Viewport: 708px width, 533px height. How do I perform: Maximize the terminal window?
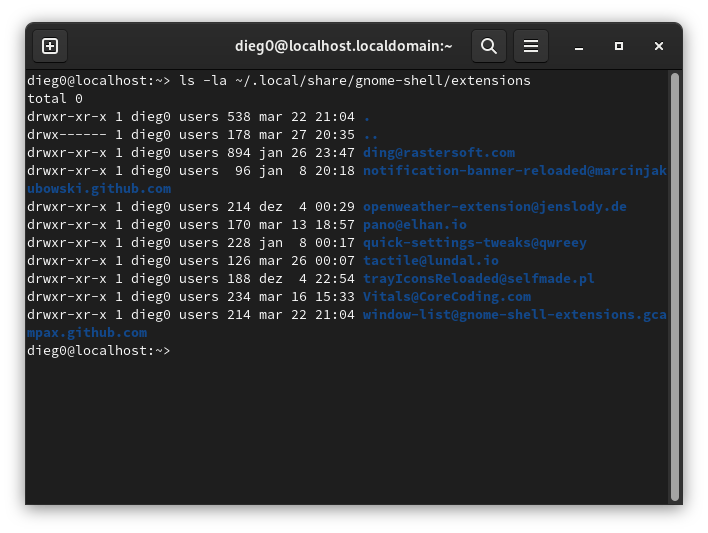click(619, 46)
